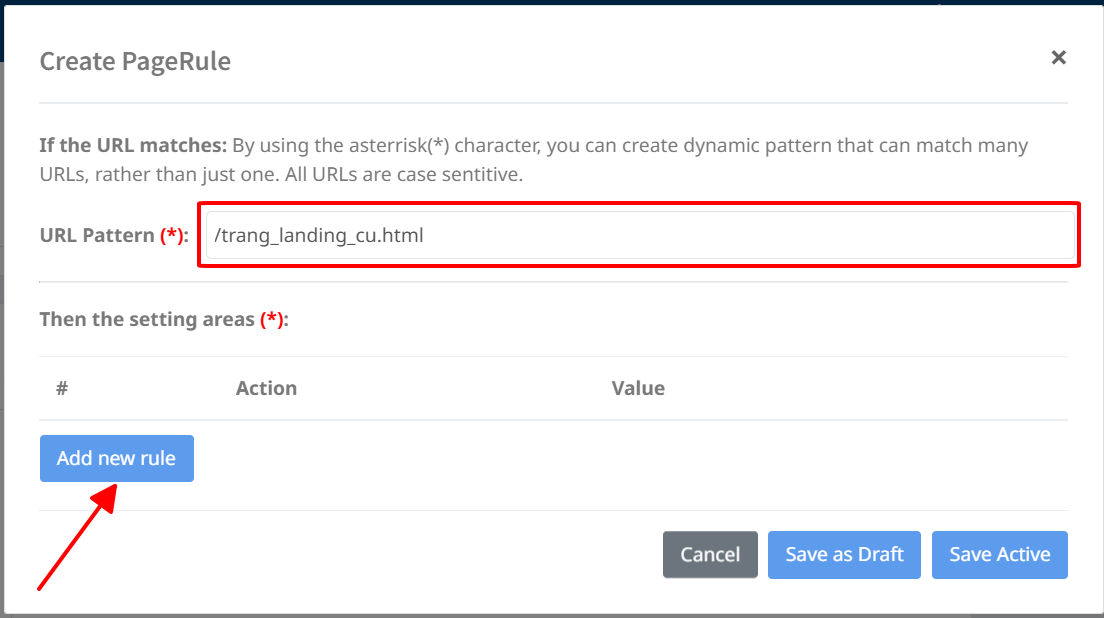
Task: Hit the Save Active button
Action: pos(999,555)
